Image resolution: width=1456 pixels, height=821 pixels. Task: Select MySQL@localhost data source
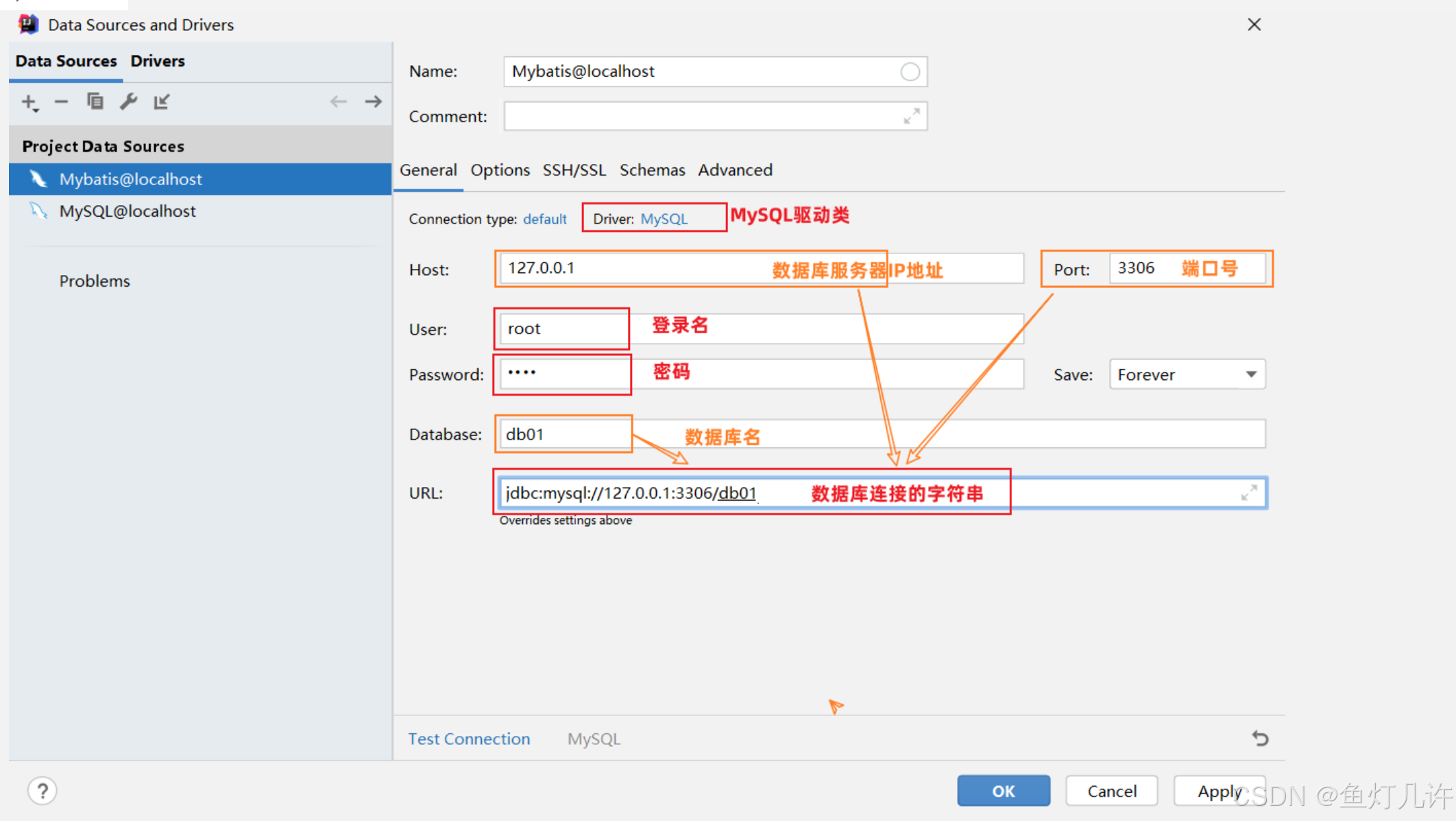[x=128, y=211]
